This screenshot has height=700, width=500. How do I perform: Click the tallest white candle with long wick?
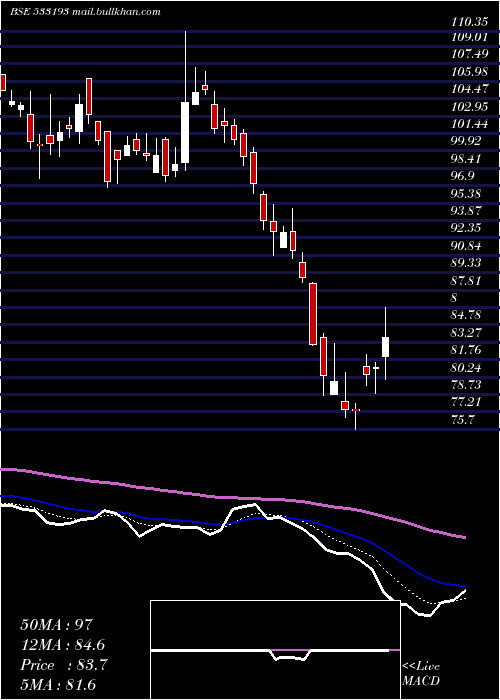pos(185,132)
